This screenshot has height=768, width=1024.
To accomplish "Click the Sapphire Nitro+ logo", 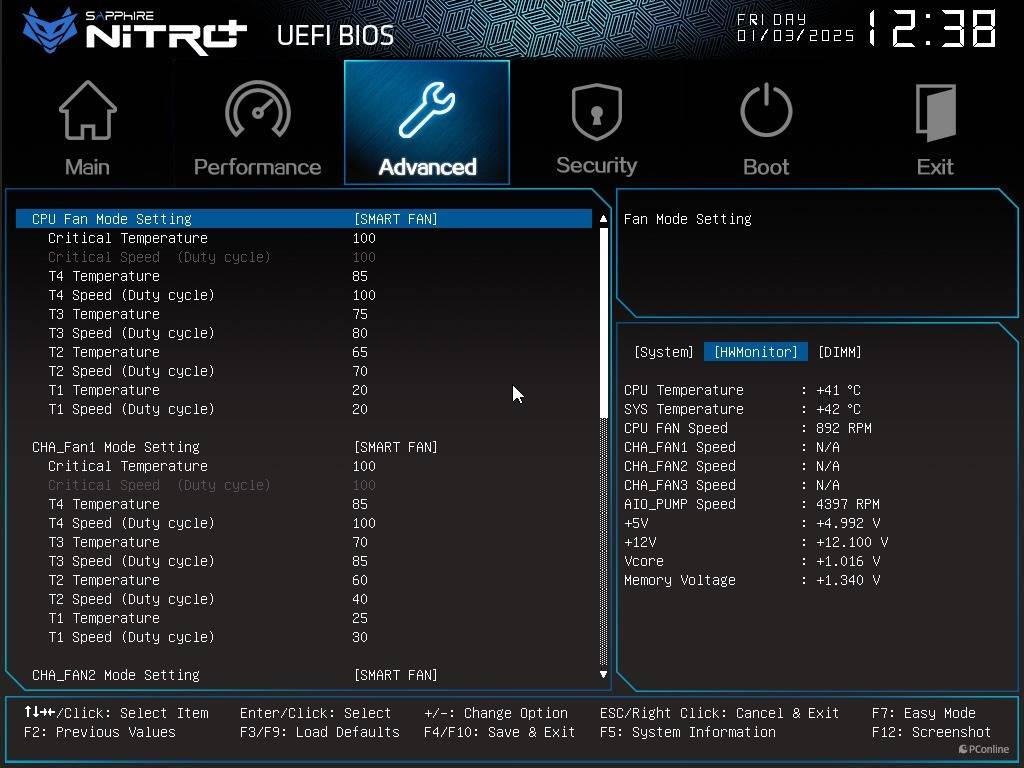I will (x=135, y=31).
